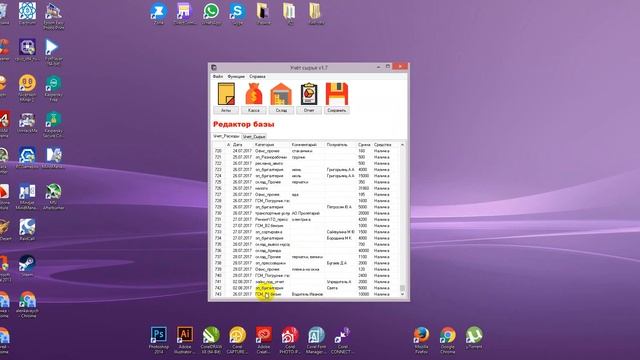This screenshot has height=360, width=640.
Task: Click the table scrollbar up arrow
Action: click(x=402, y=145)
